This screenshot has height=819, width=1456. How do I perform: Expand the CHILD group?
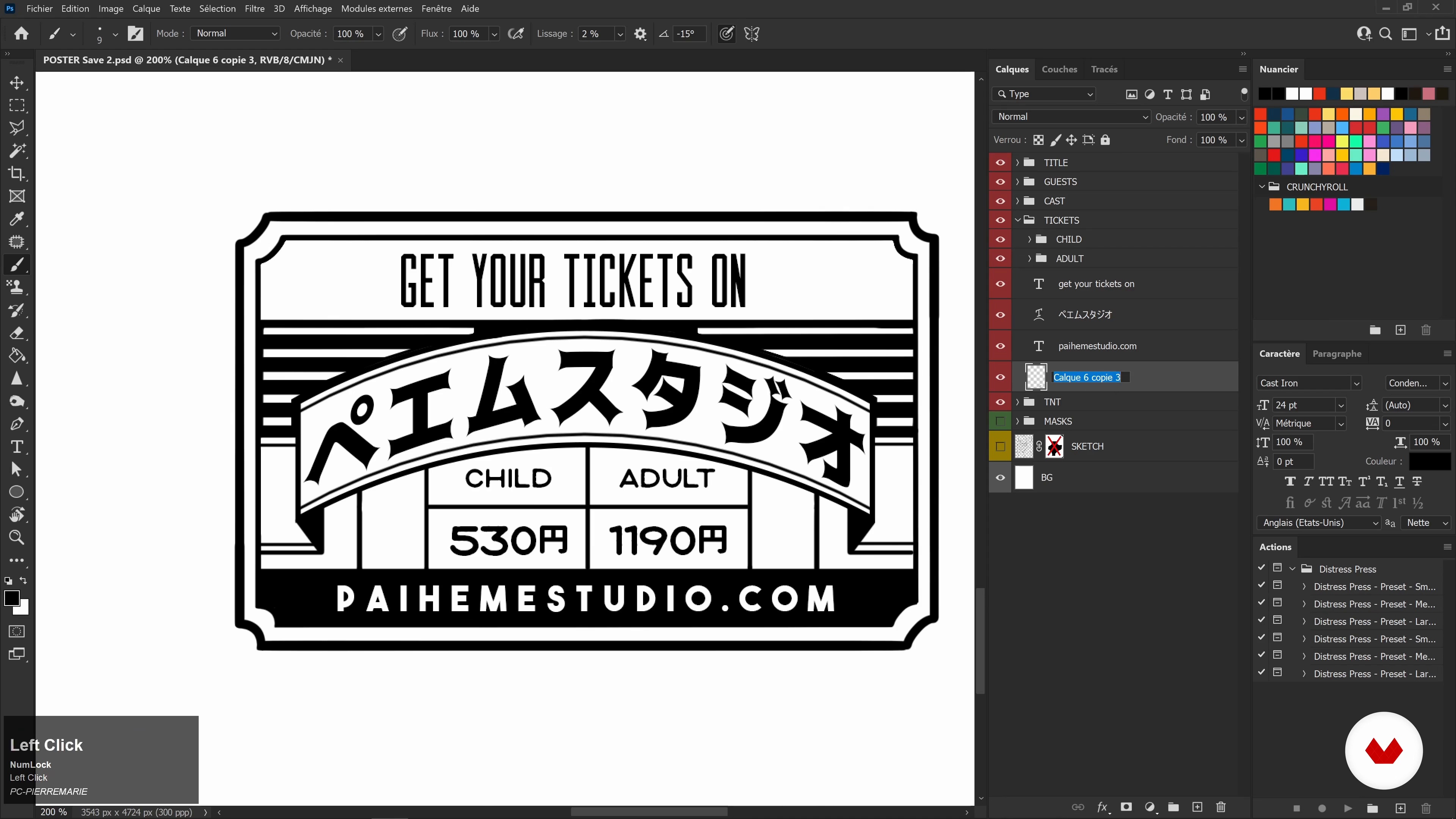[1029, 240]
